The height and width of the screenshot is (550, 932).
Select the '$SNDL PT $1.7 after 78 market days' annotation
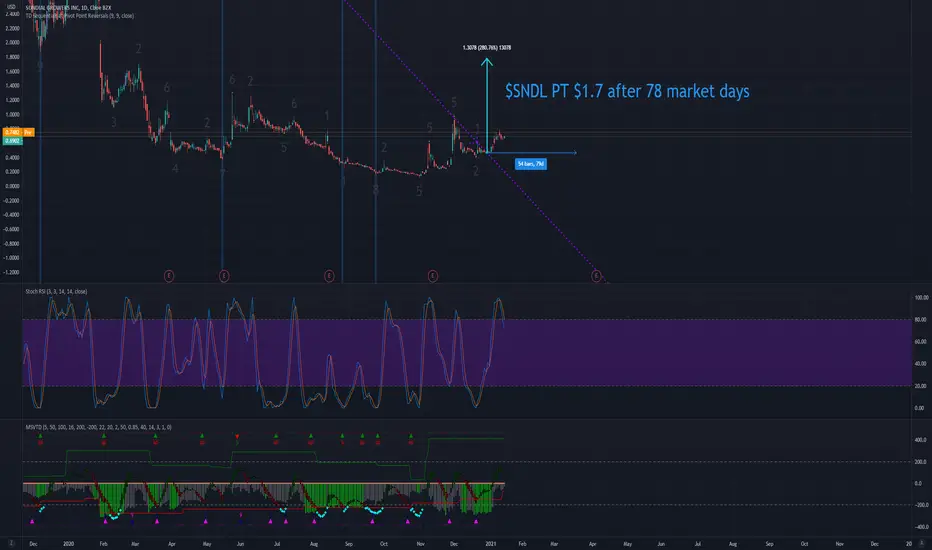627,91
